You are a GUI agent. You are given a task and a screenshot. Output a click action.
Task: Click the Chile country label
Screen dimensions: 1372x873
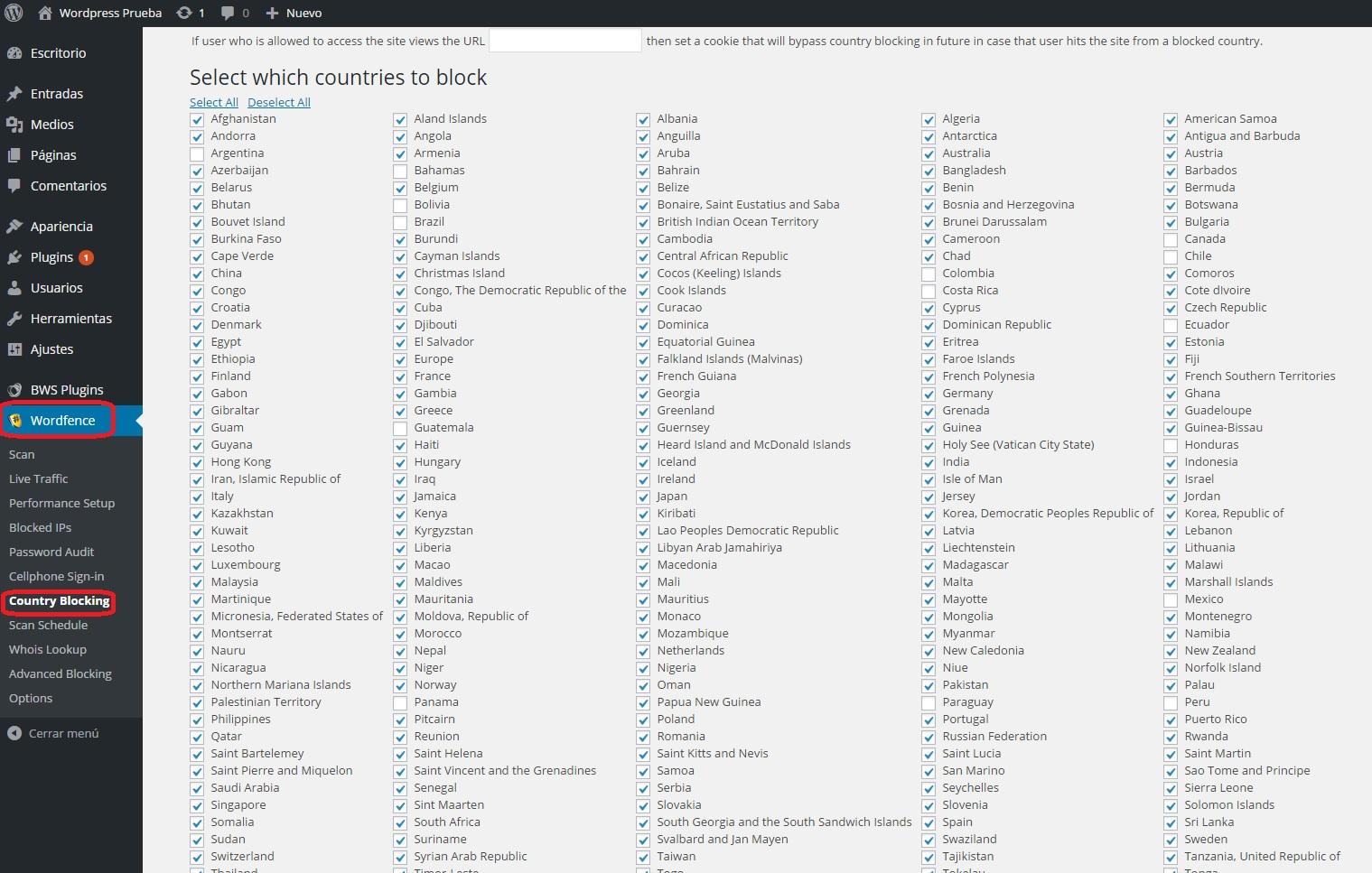click(1199, 256)
